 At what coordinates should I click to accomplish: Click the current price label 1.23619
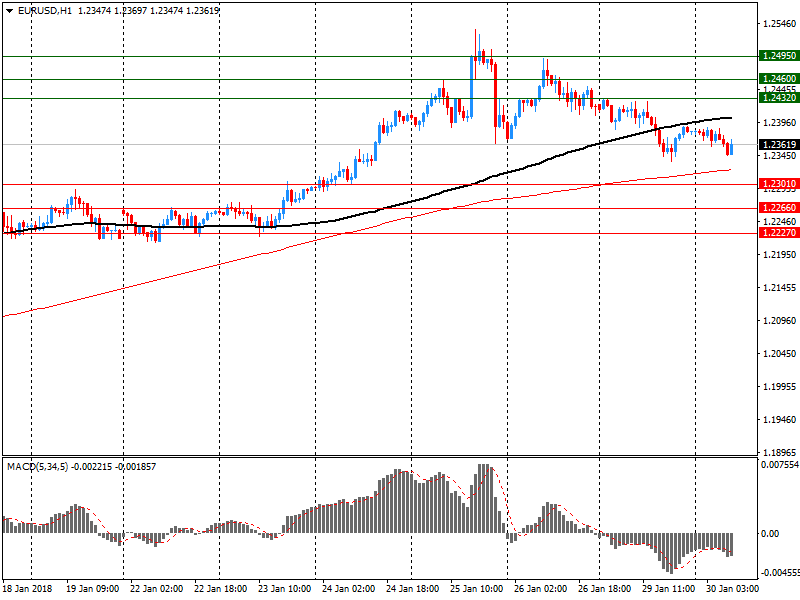point(779,145)
